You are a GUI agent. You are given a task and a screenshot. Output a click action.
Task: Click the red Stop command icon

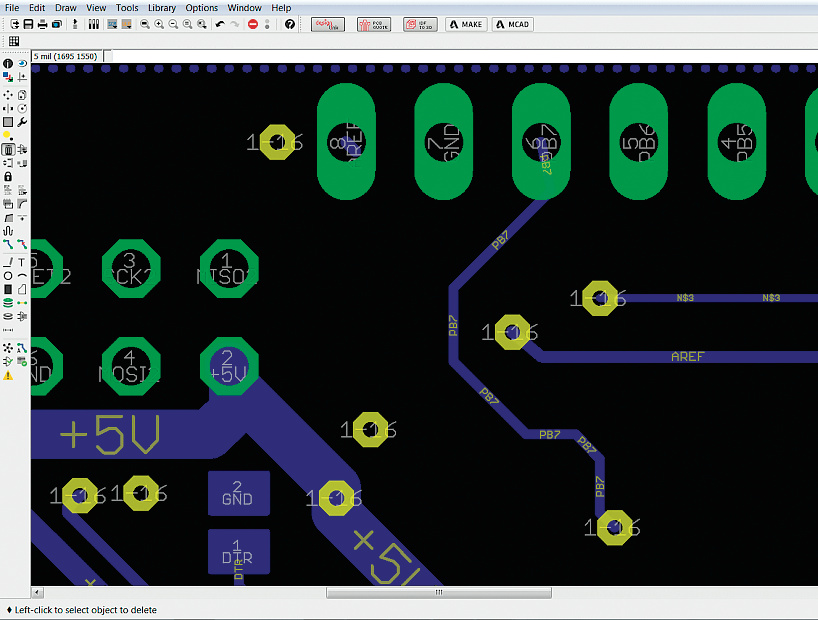click(252, 24)
